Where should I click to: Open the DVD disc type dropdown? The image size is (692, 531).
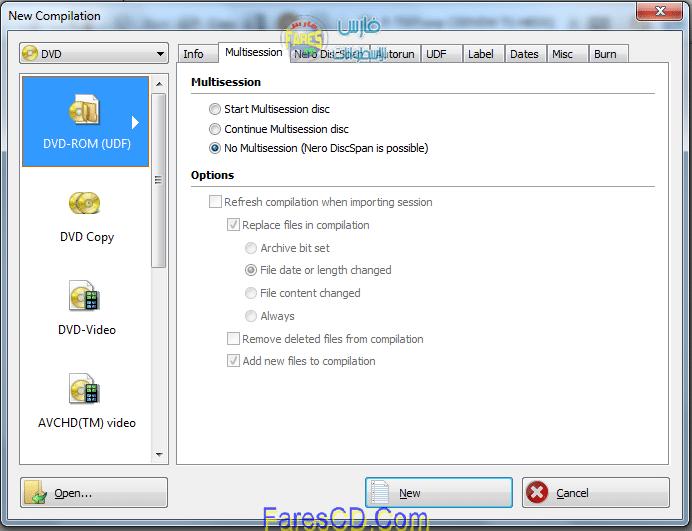pyautogui.click(x=94, y=54)
